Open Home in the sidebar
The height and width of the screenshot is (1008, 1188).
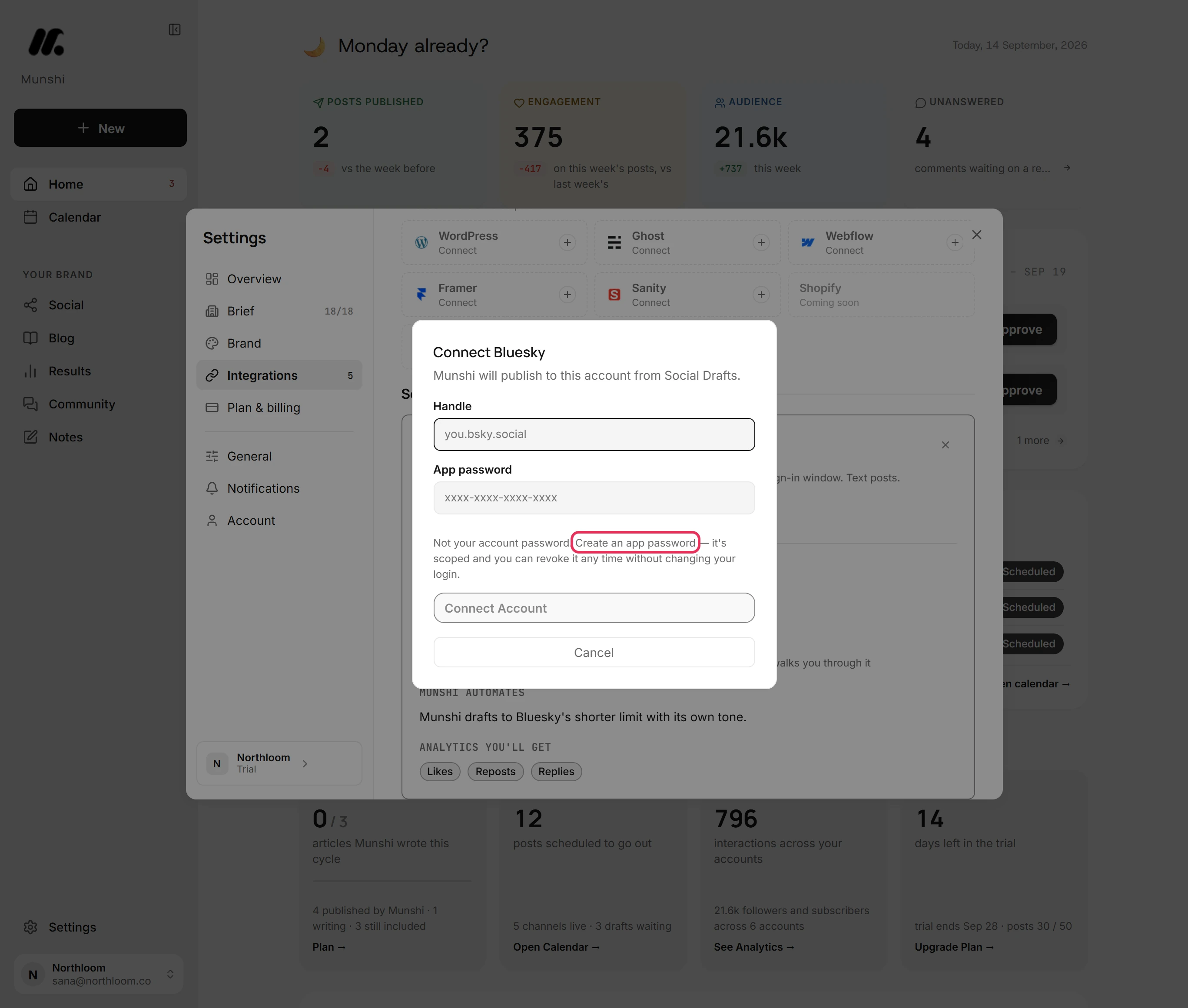coord(98,184)
